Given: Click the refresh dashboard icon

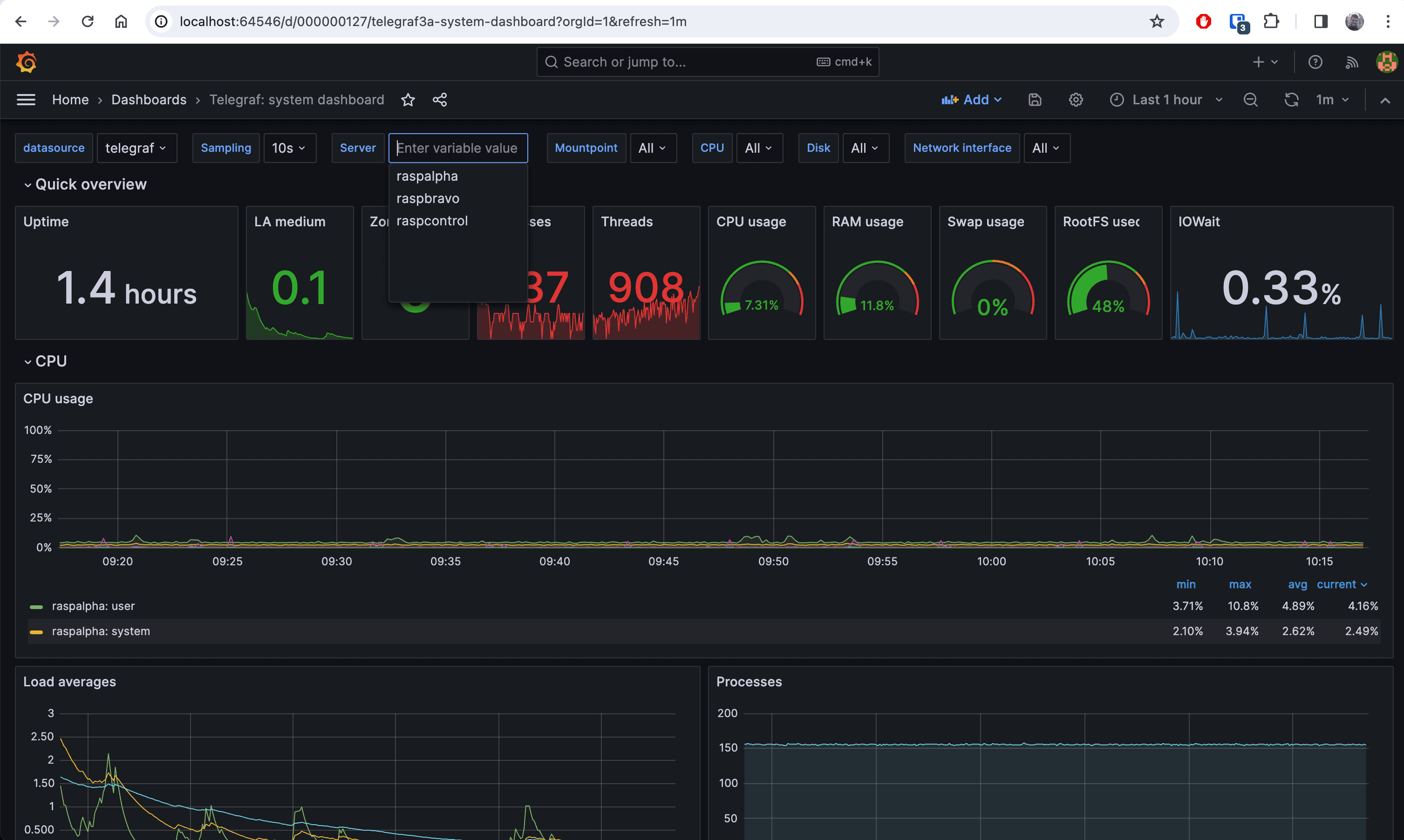Looking at the screenshot, I should point(1292,100).
